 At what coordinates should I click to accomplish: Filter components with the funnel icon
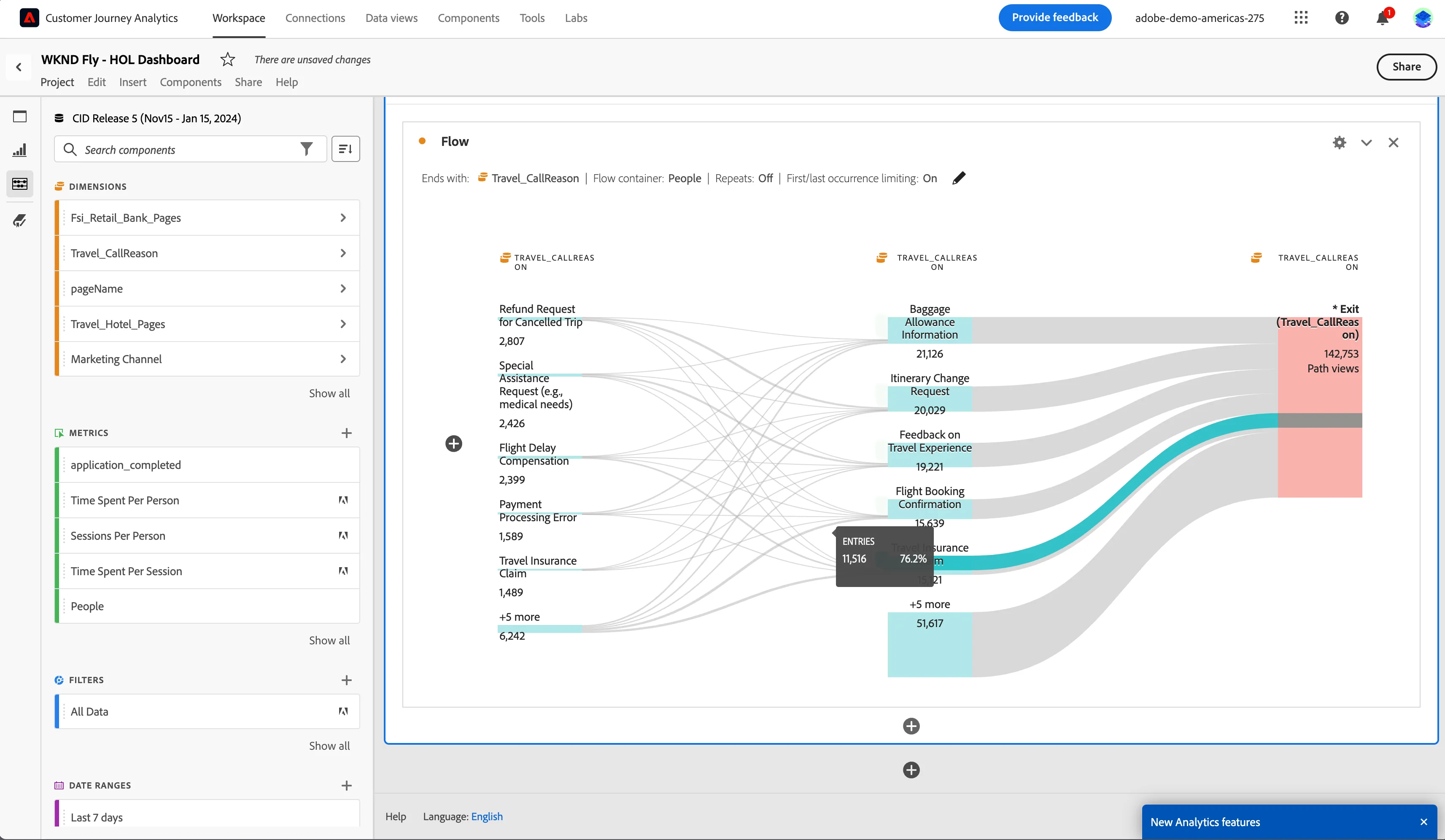point(307,149)
